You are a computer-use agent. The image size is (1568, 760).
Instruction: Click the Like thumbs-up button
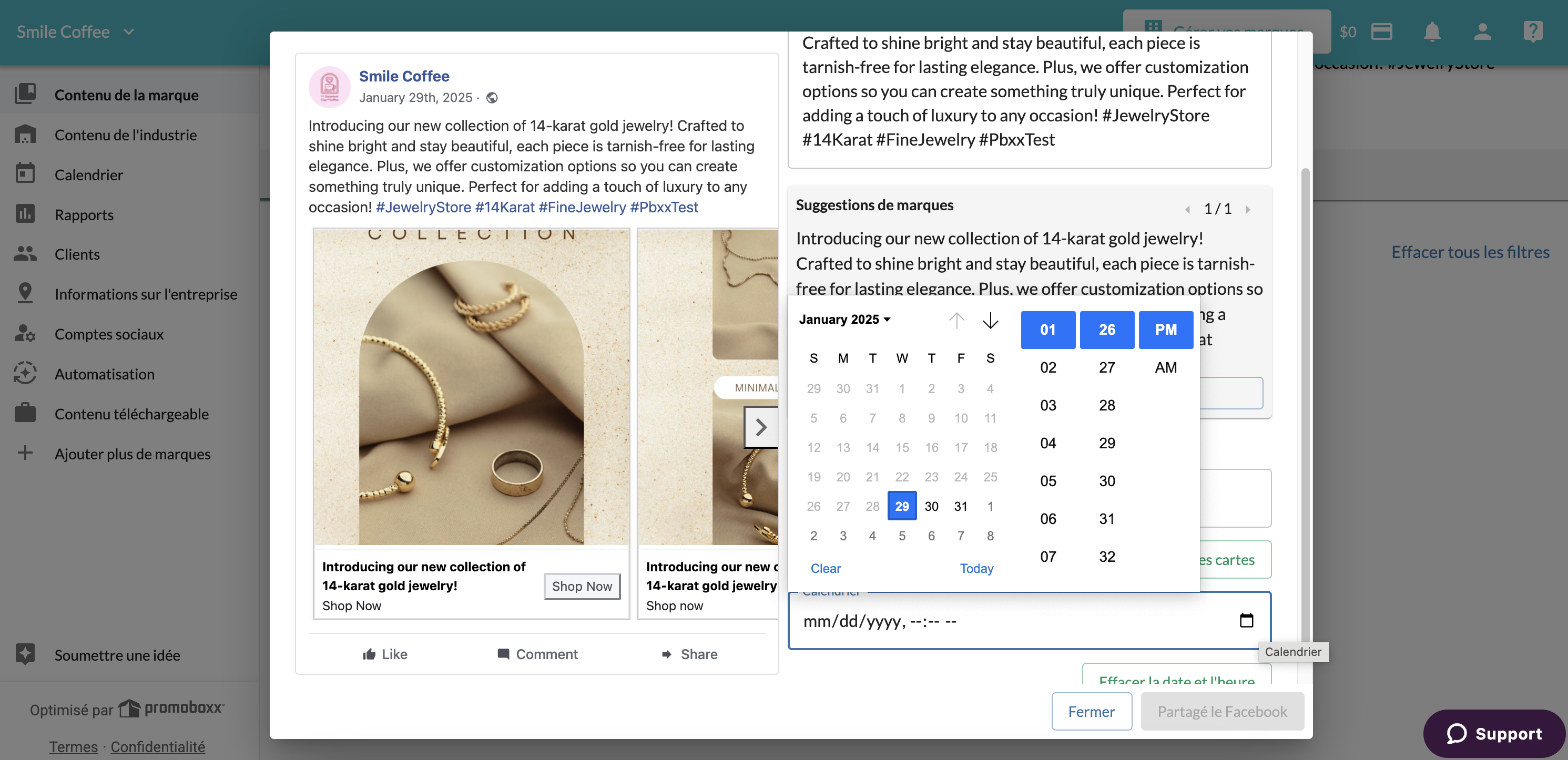point(385,654)
